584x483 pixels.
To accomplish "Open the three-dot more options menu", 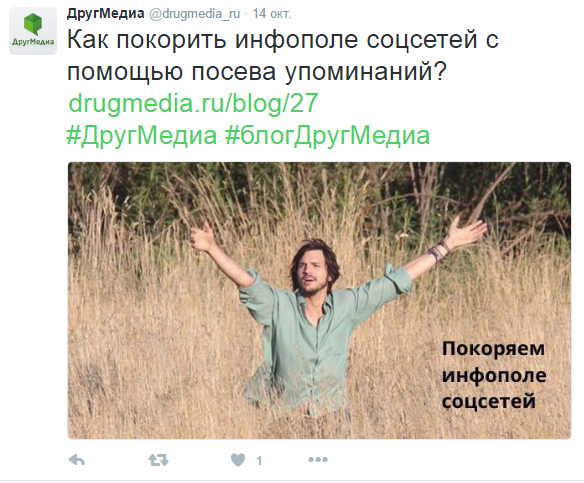I will click(x=318, y=460).
